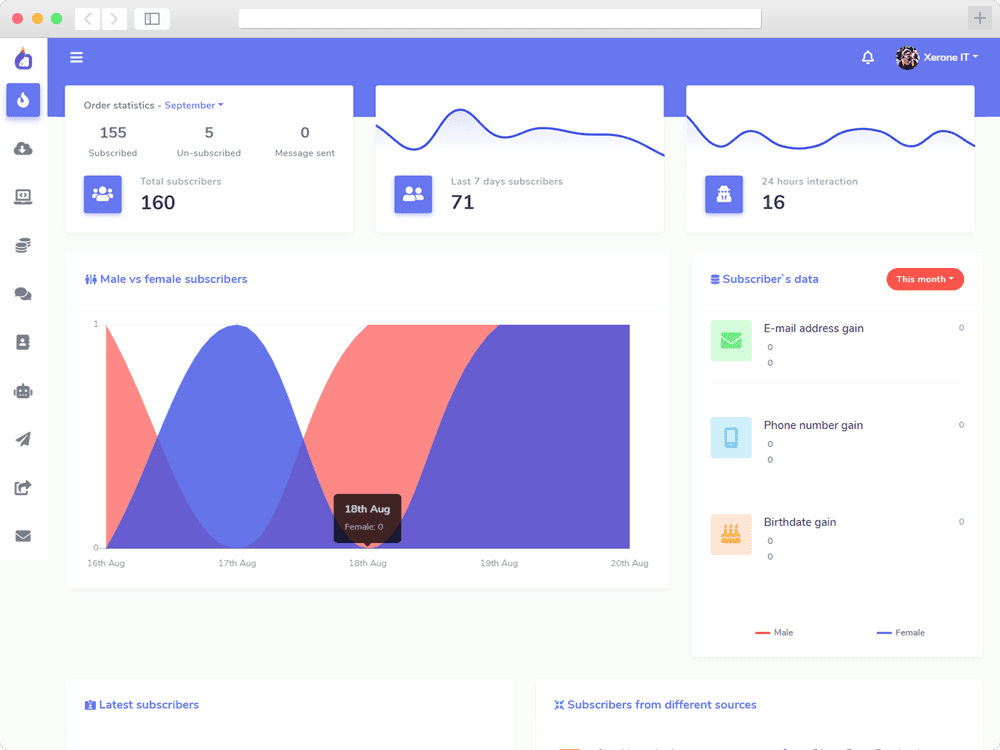
Task: Click the Total subscribers value 160
Action: 158,202
